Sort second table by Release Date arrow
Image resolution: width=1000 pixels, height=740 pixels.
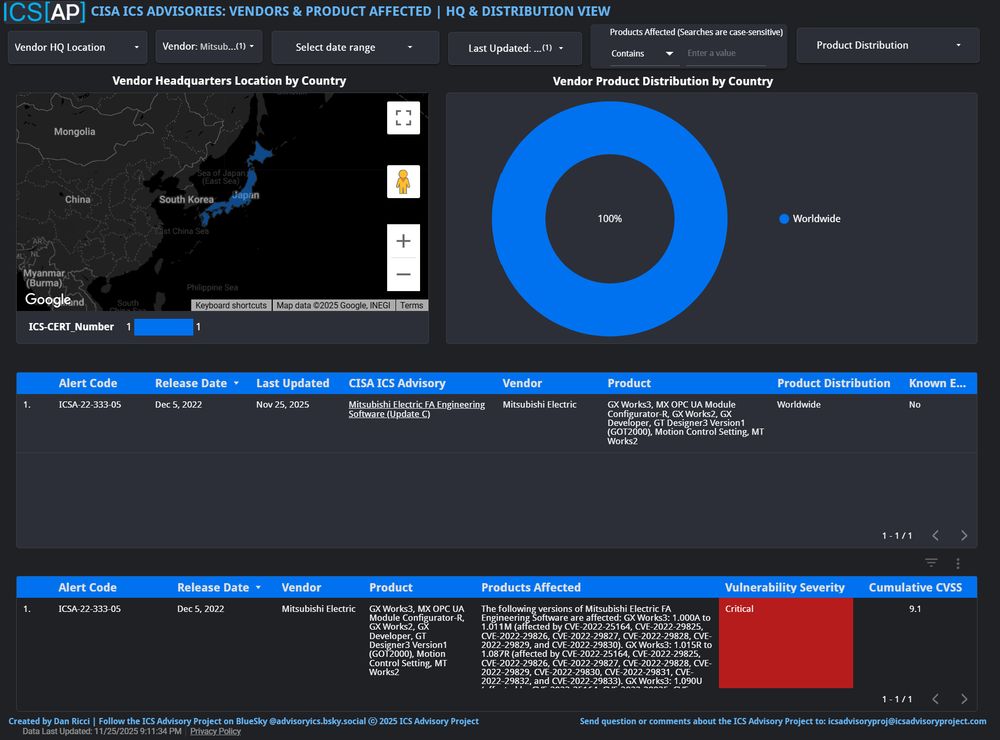pyautogui.click(x=258, y=588)
